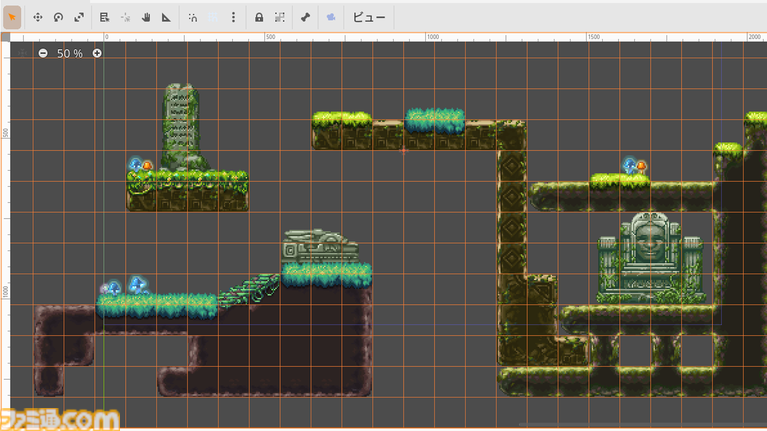
Task: Toggle the camera override icon
Action: pos(331,17)
